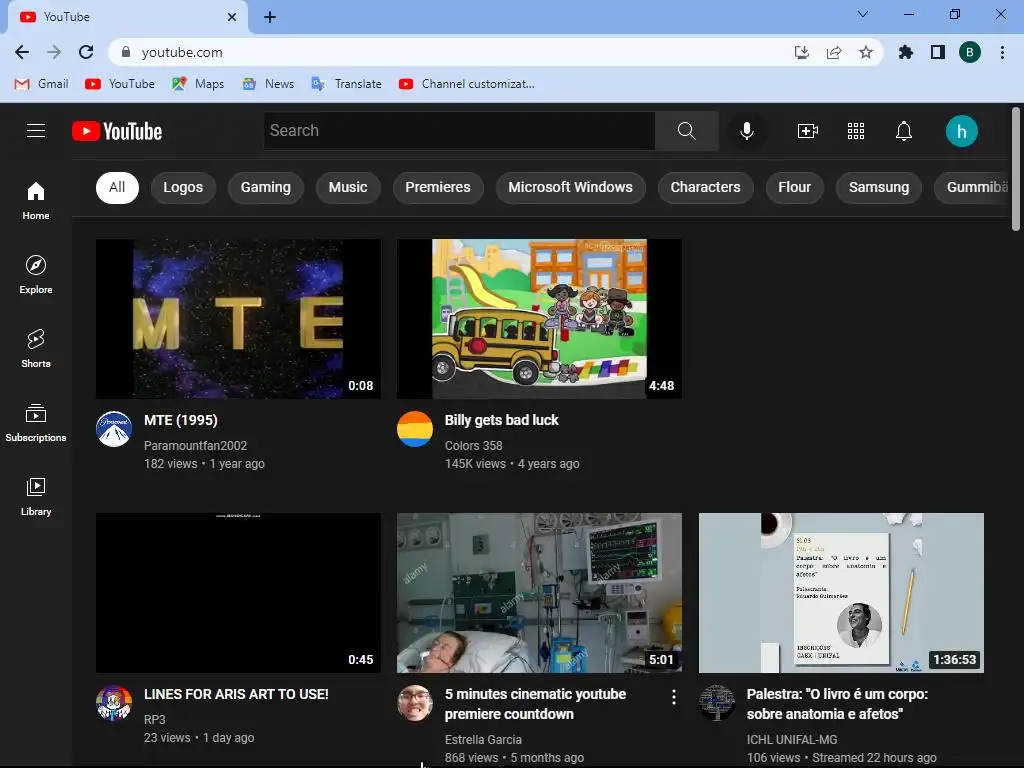Screen dimensions: 1024x768
Task: Open the Create video camera icon
Action: (807, 131)
